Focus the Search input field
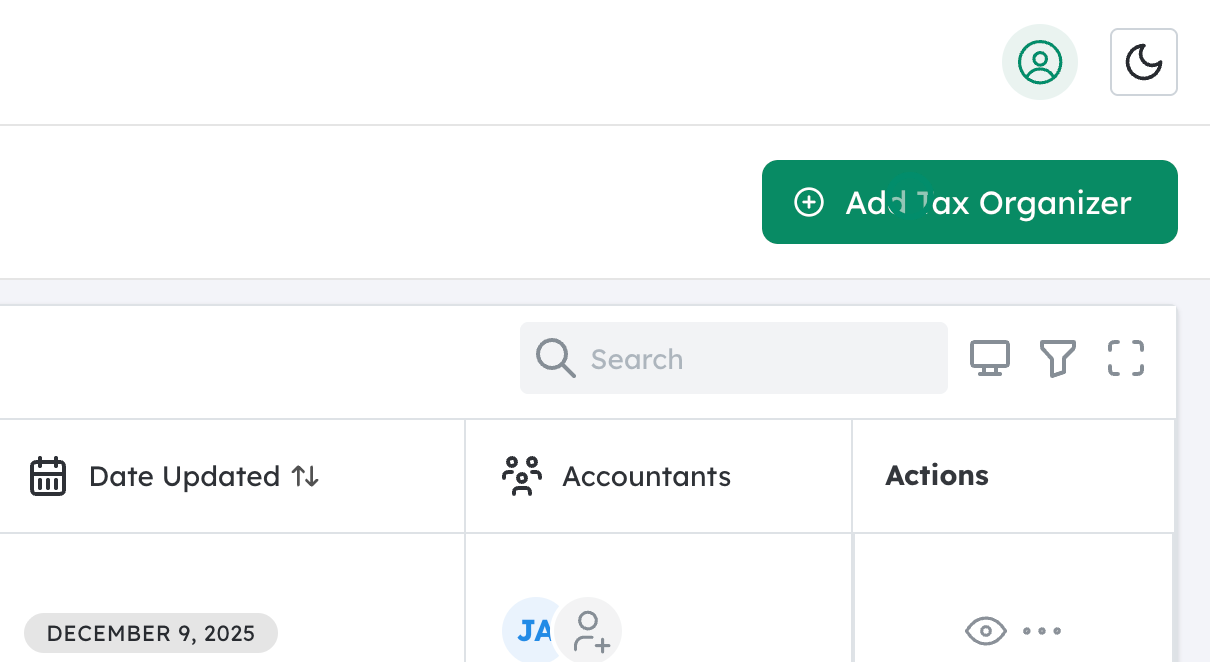Image resolution: width=1210 pixels, height=662 pixels. (760, 358)
